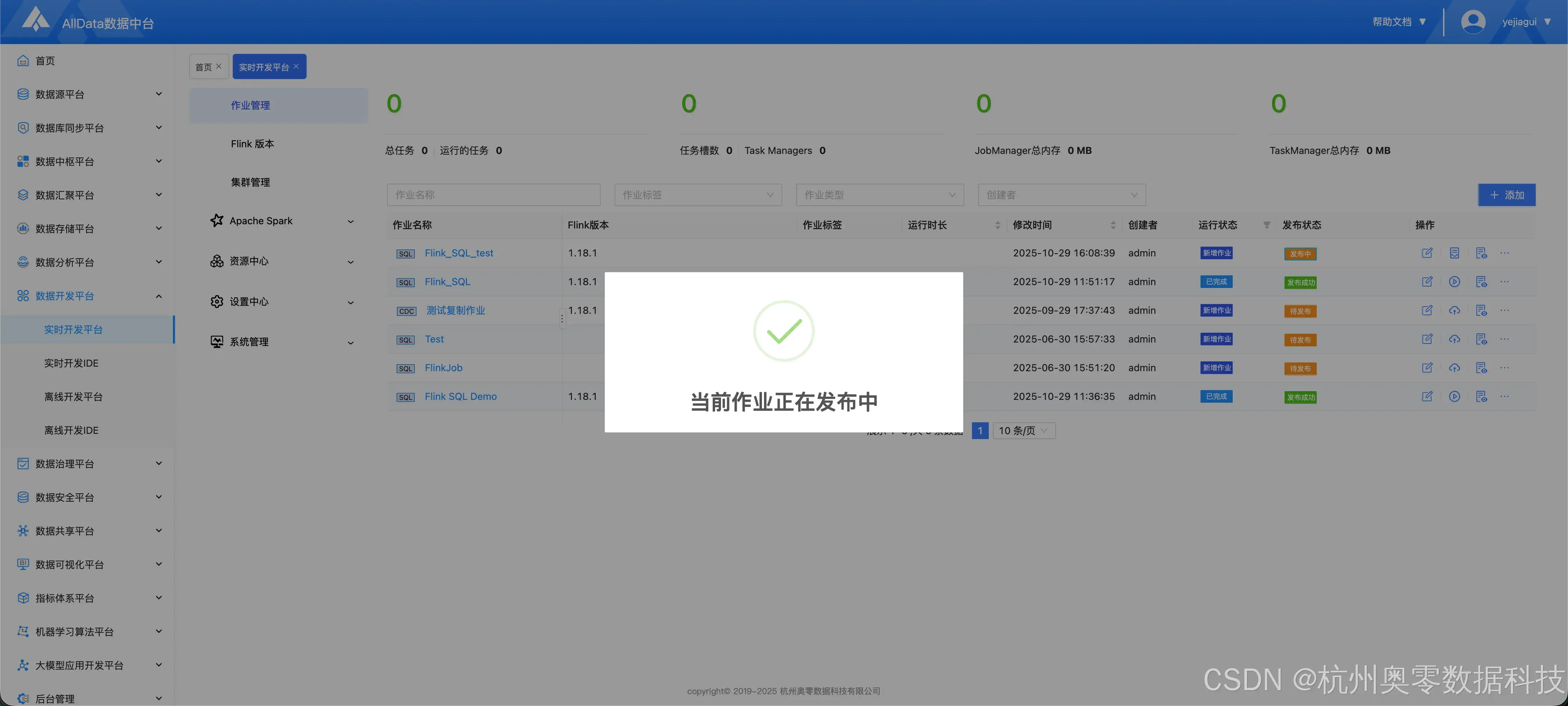
Task: Click the 作业名称 search input field
Action: click(493, 195)
